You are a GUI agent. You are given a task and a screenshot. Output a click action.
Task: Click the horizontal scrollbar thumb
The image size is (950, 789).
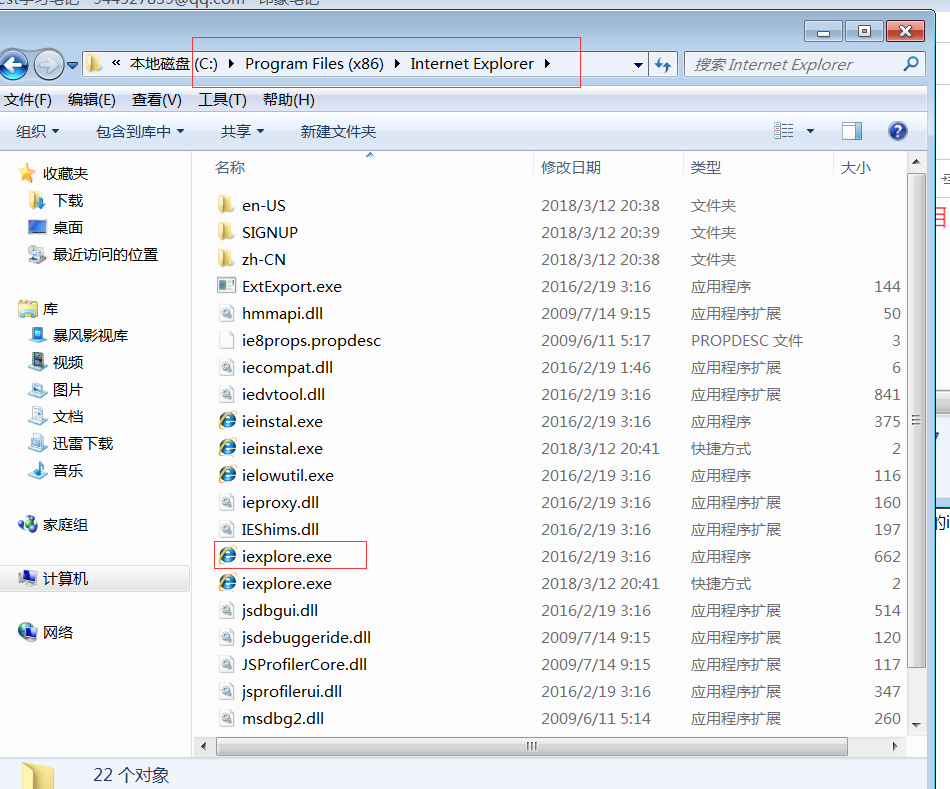pos(531,746)
